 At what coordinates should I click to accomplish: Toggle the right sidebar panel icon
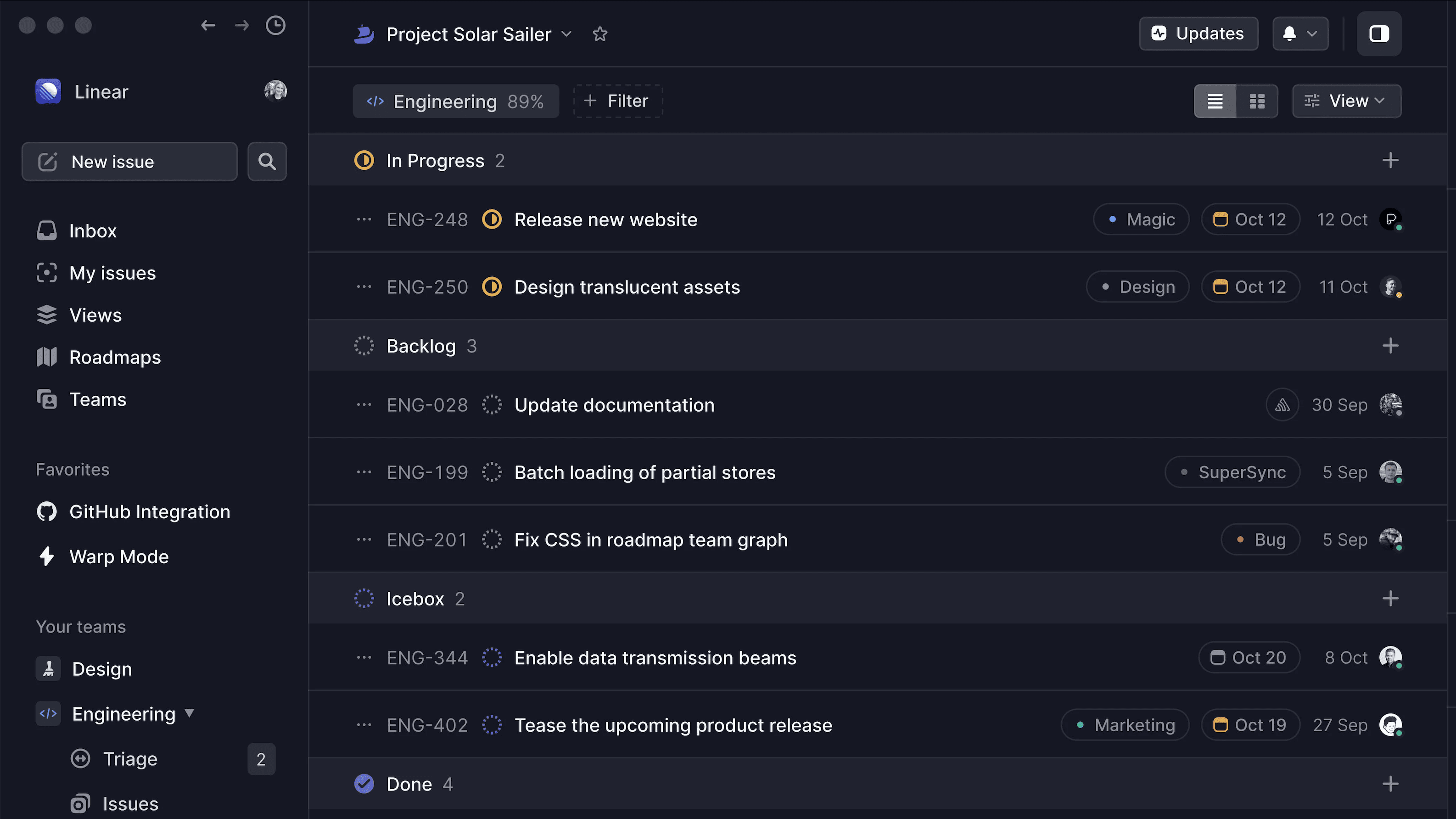click(1379, 34)
